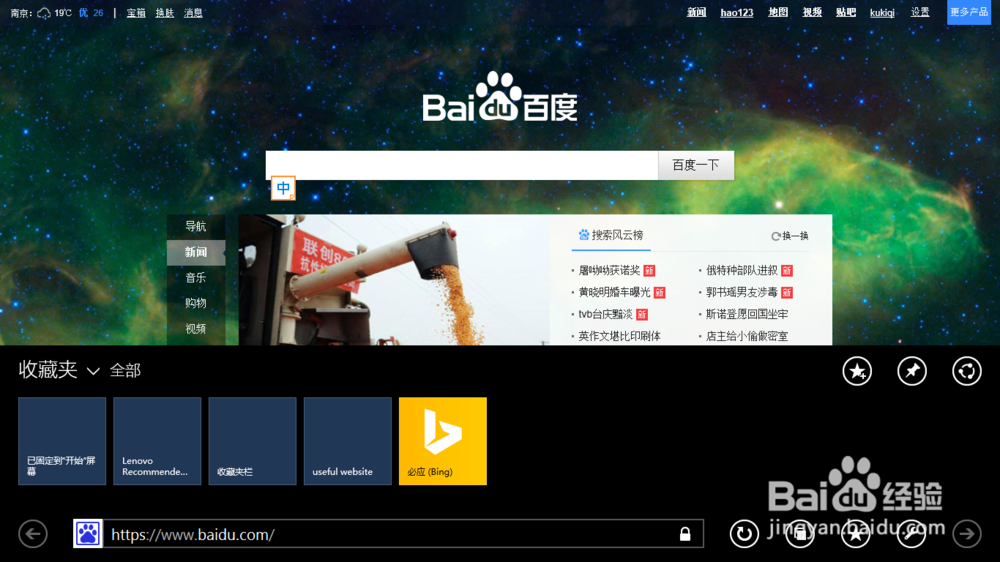Image resolution: width=1000 pixels, height=562 pixels.
Task: Open the 设置 link
Action: tap(920, 13)
